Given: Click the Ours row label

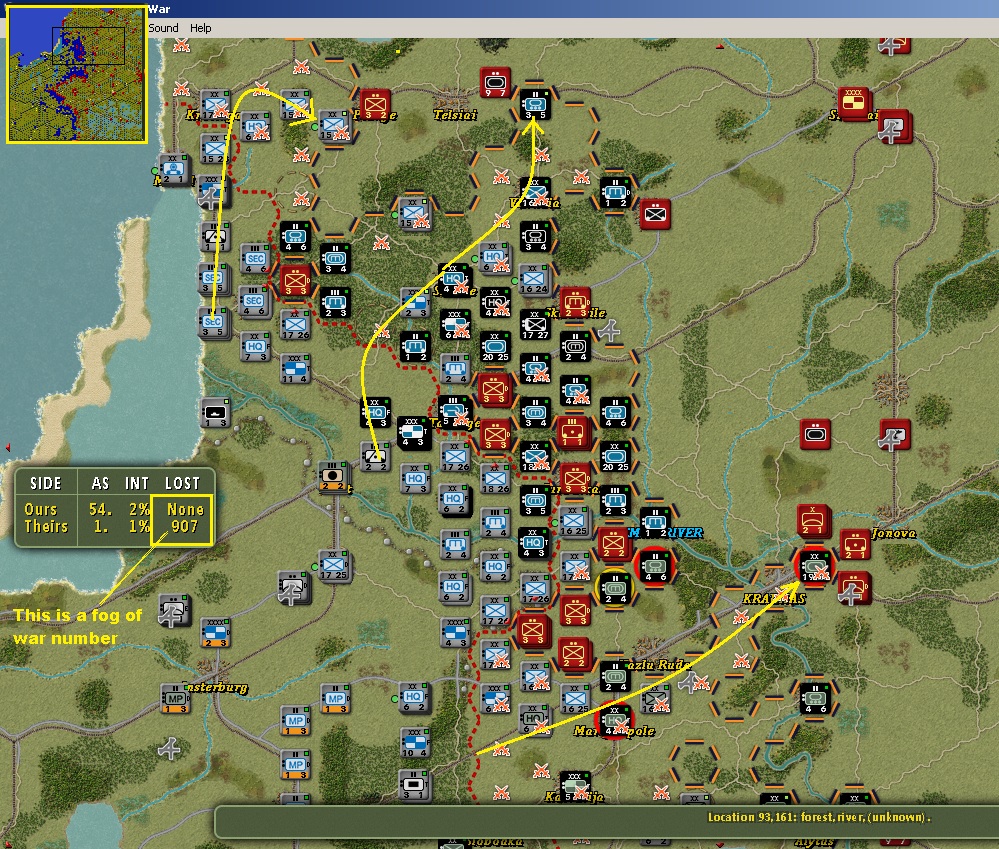Looking at the screenshot, I should (x=41, y=510).
